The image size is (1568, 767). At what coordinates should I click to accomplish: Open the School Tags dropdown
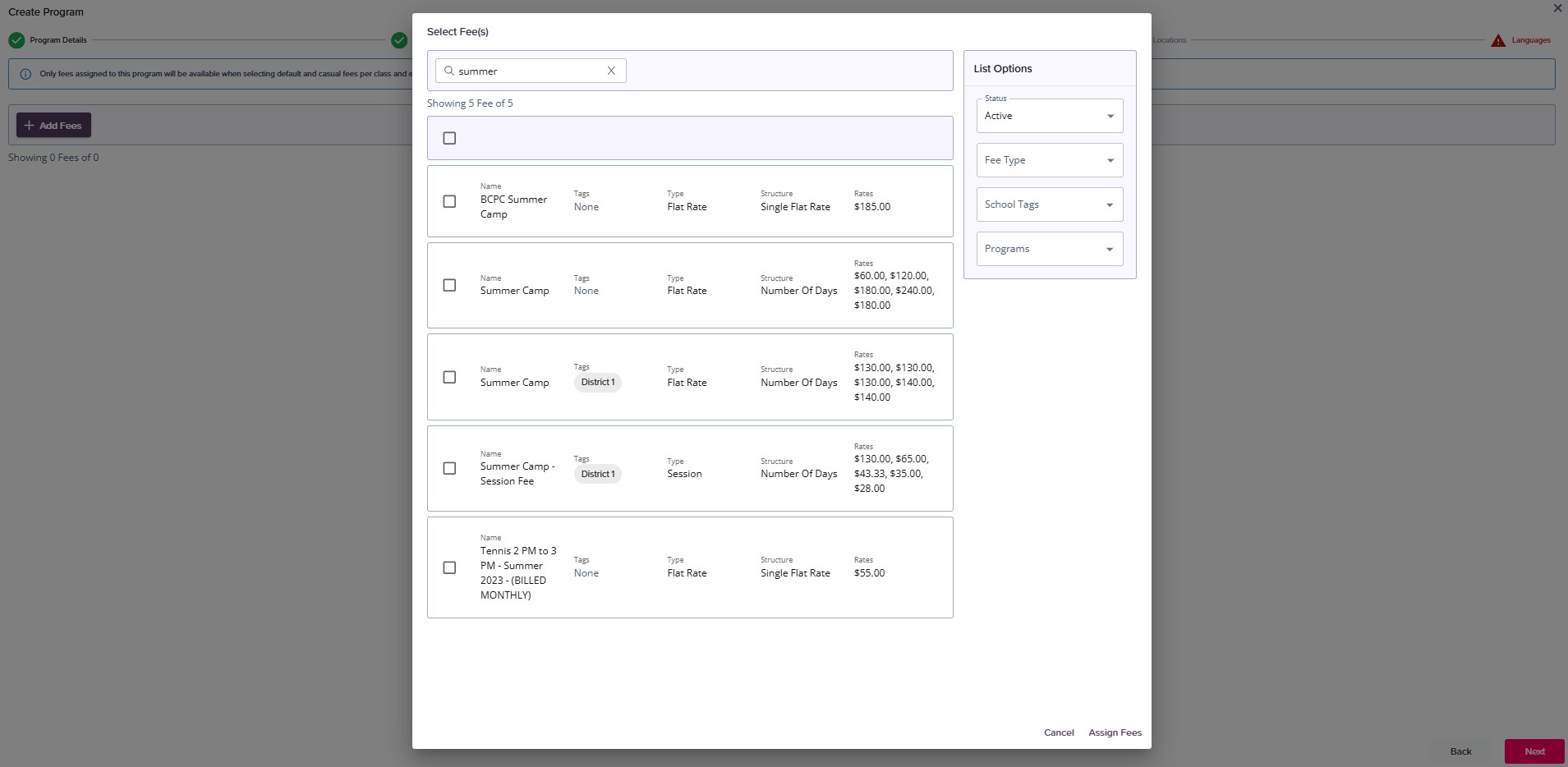[1049, 204]
